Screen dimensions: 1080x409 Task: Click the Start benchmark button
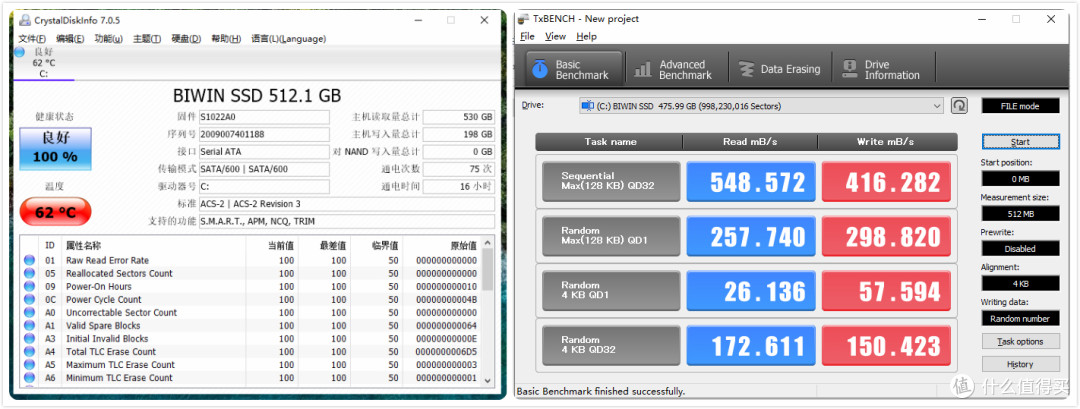pyautogui.click(x=1021, y=142)
